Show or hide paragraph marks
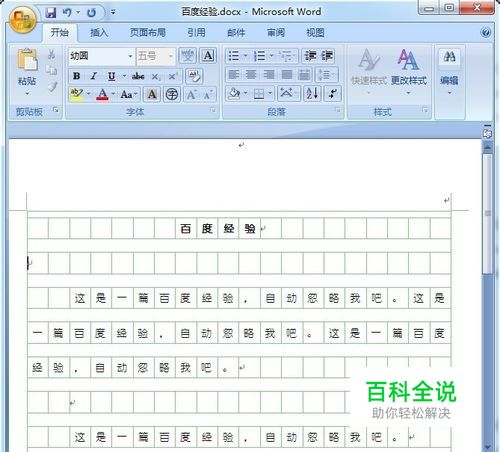Image resolution: width=500 pixels, height=452 pixels. pos(333,93)
